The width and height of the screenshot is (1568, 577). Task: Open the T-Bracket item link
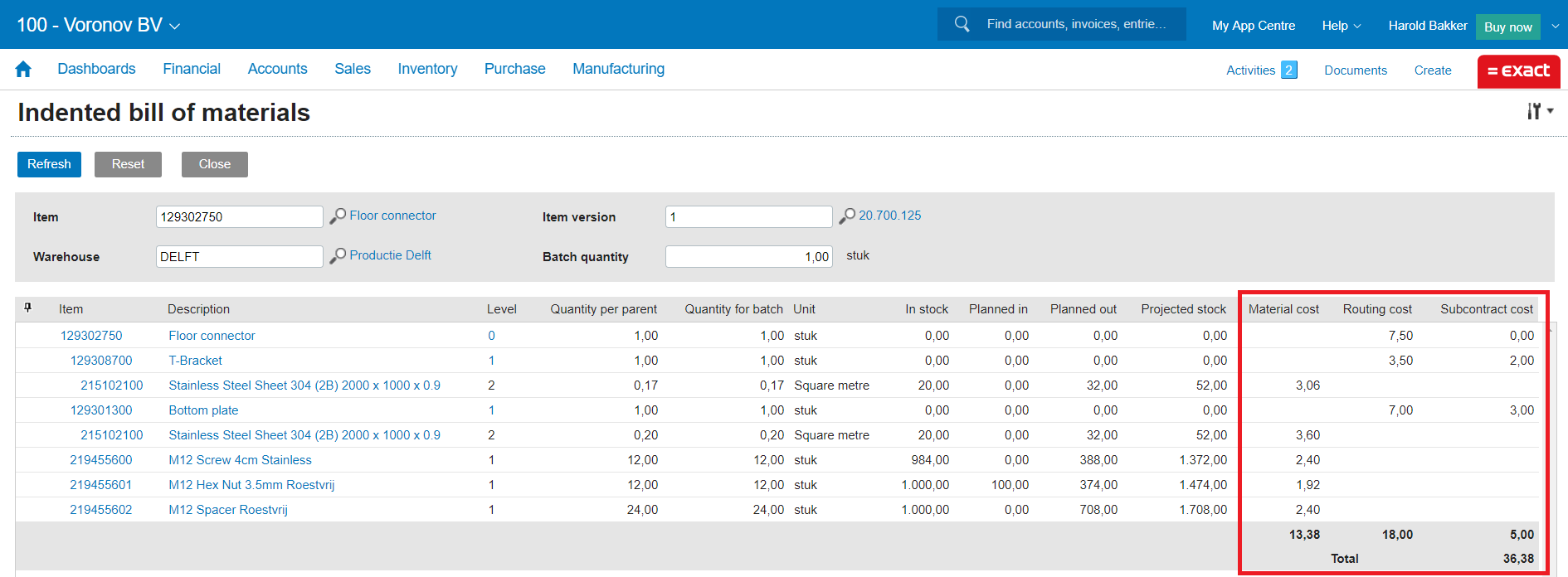pyautogui.click(x=195, y=361)
